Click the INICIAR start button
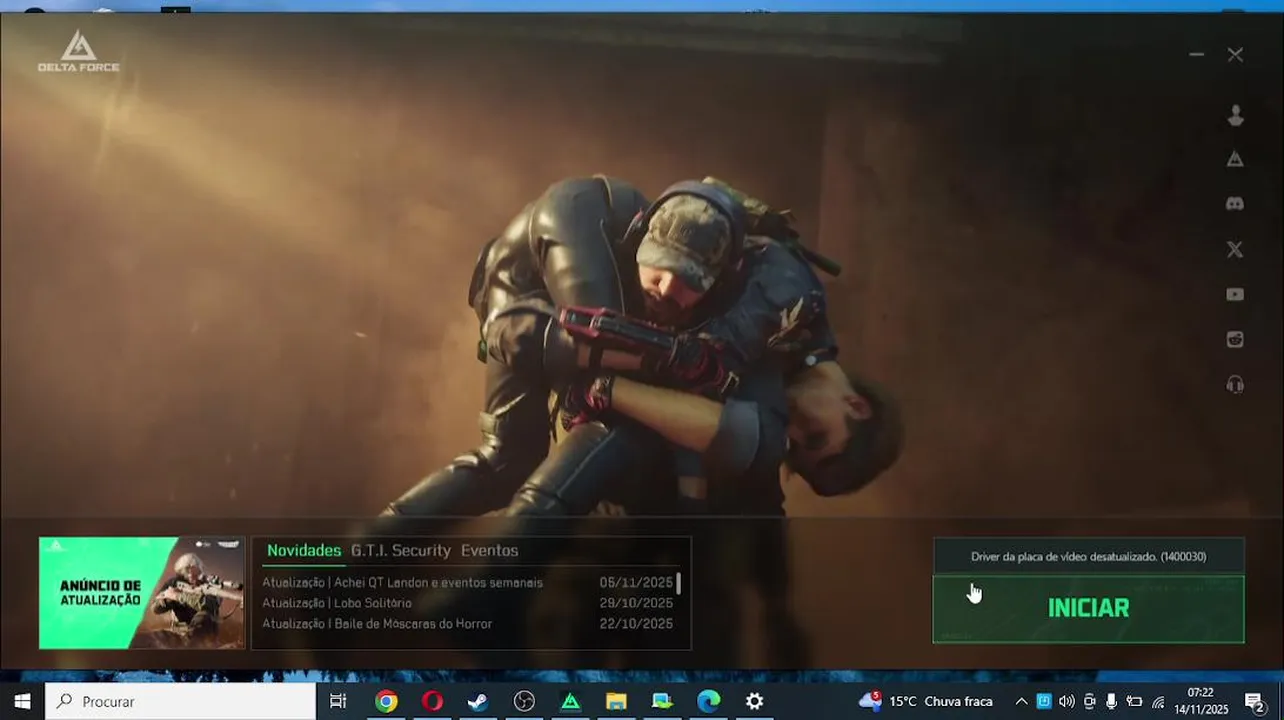Screen dimensions: 1284x720 click(x=1088, y=608)
